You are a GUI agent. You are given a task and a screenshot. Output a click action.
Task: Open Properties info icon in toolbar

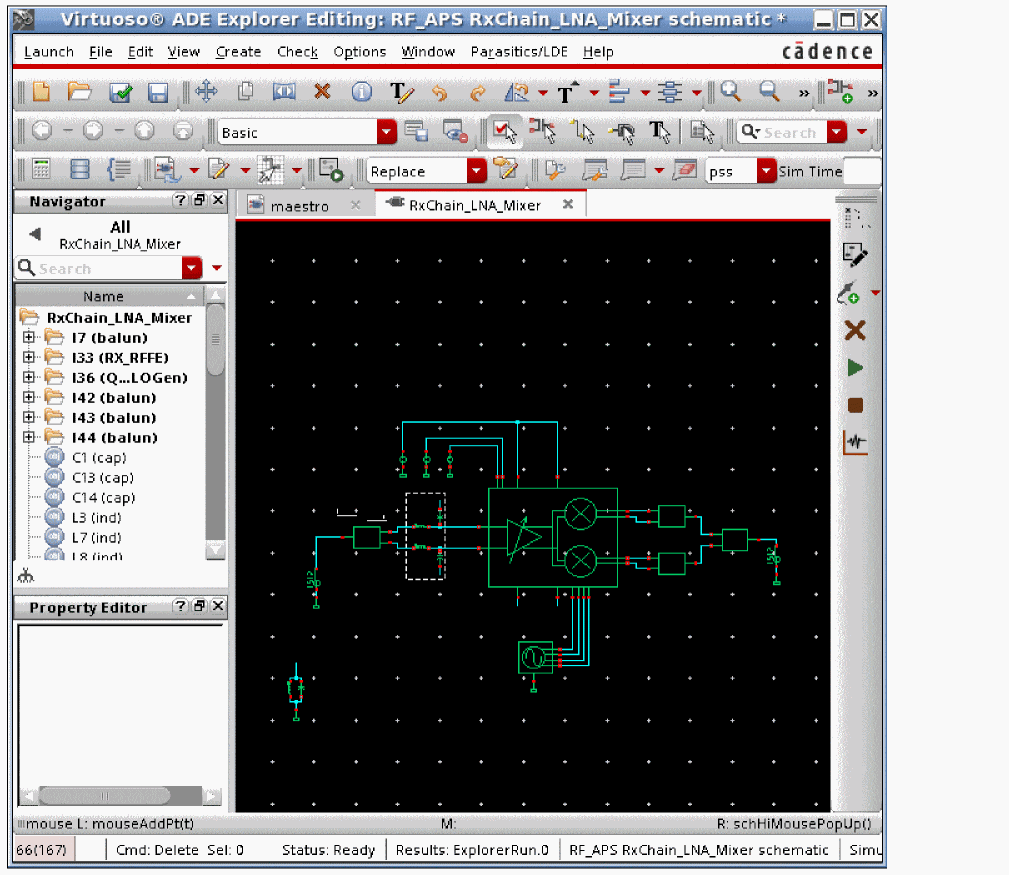[x=361, y=92]
